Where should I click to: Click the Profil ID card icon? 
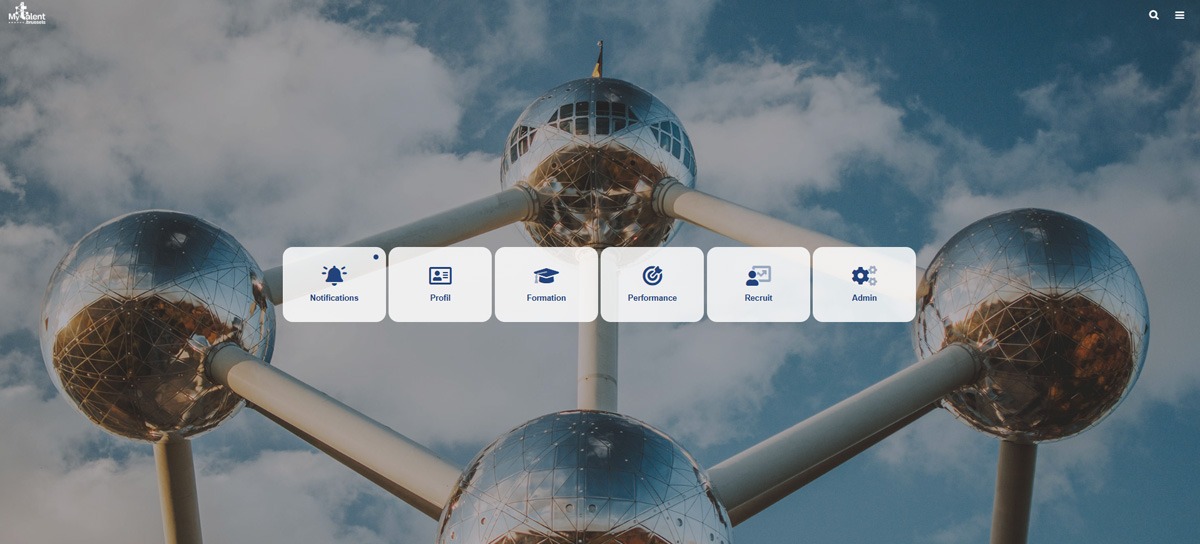click(x=440, y=275)
